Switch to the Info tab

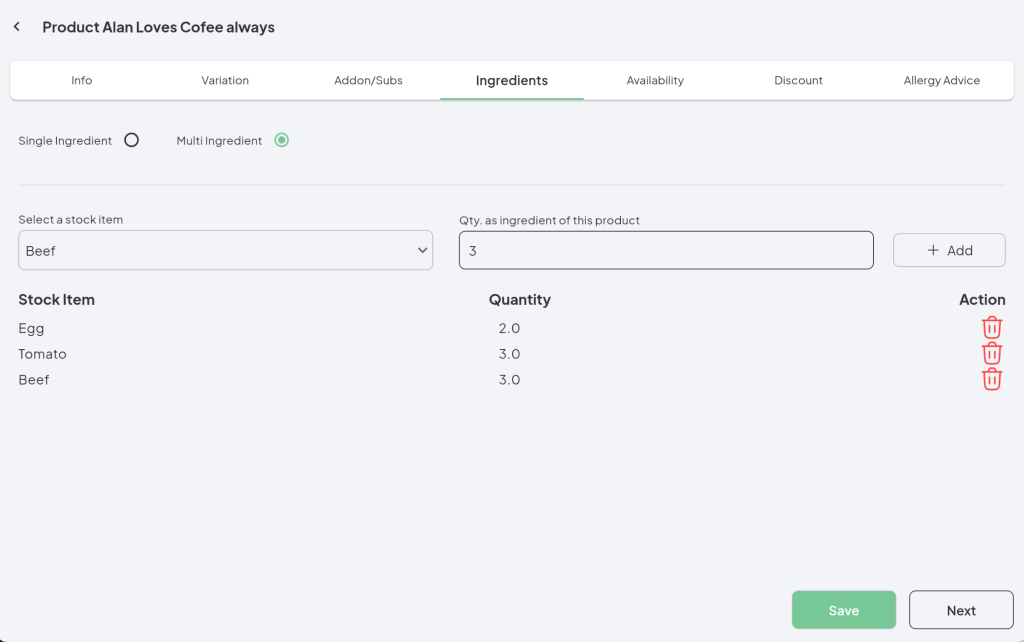click(82, 80)
